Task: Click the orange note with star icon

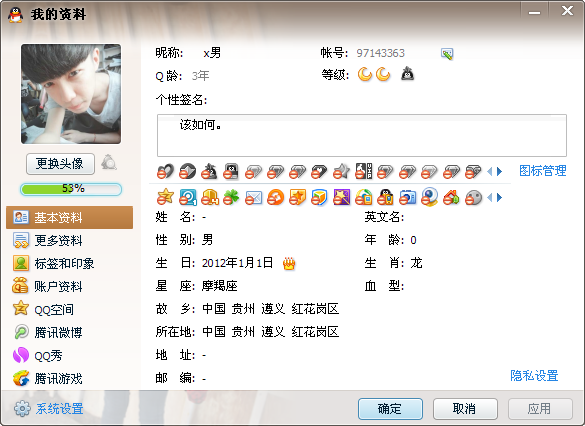Action: coord(297,197)
